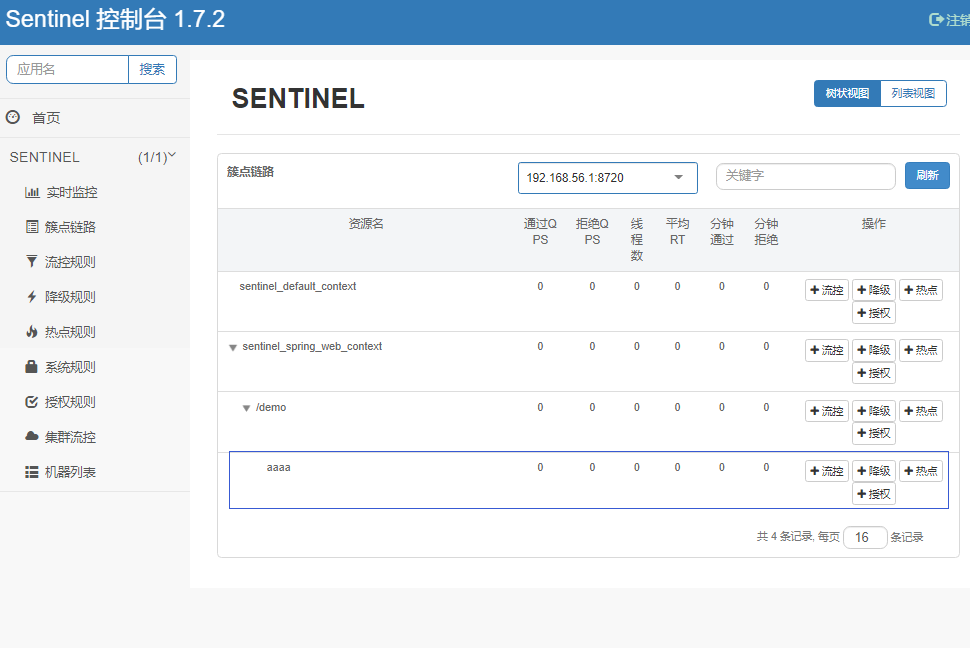The image size is (970, 648).
Task: Add 降级 rule for aaaa
Action: [x=873, y=471]
